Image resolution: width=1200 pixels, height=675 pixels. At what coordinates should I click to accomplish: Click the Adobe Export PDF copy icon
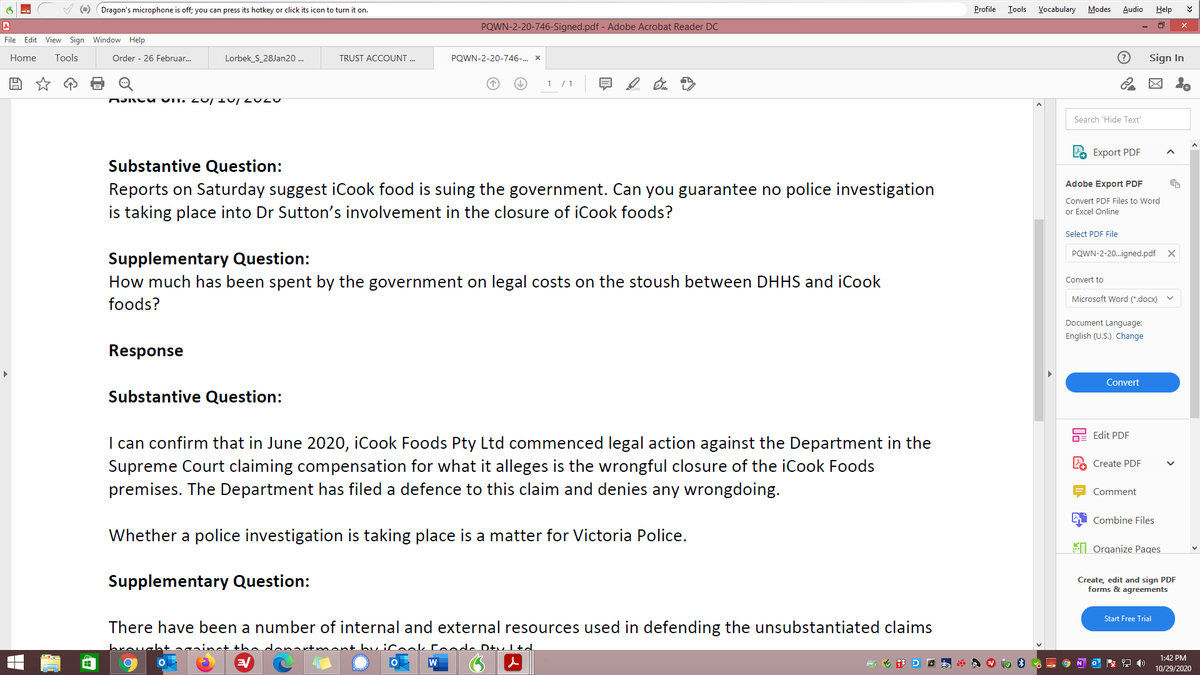pos(1175,183)
